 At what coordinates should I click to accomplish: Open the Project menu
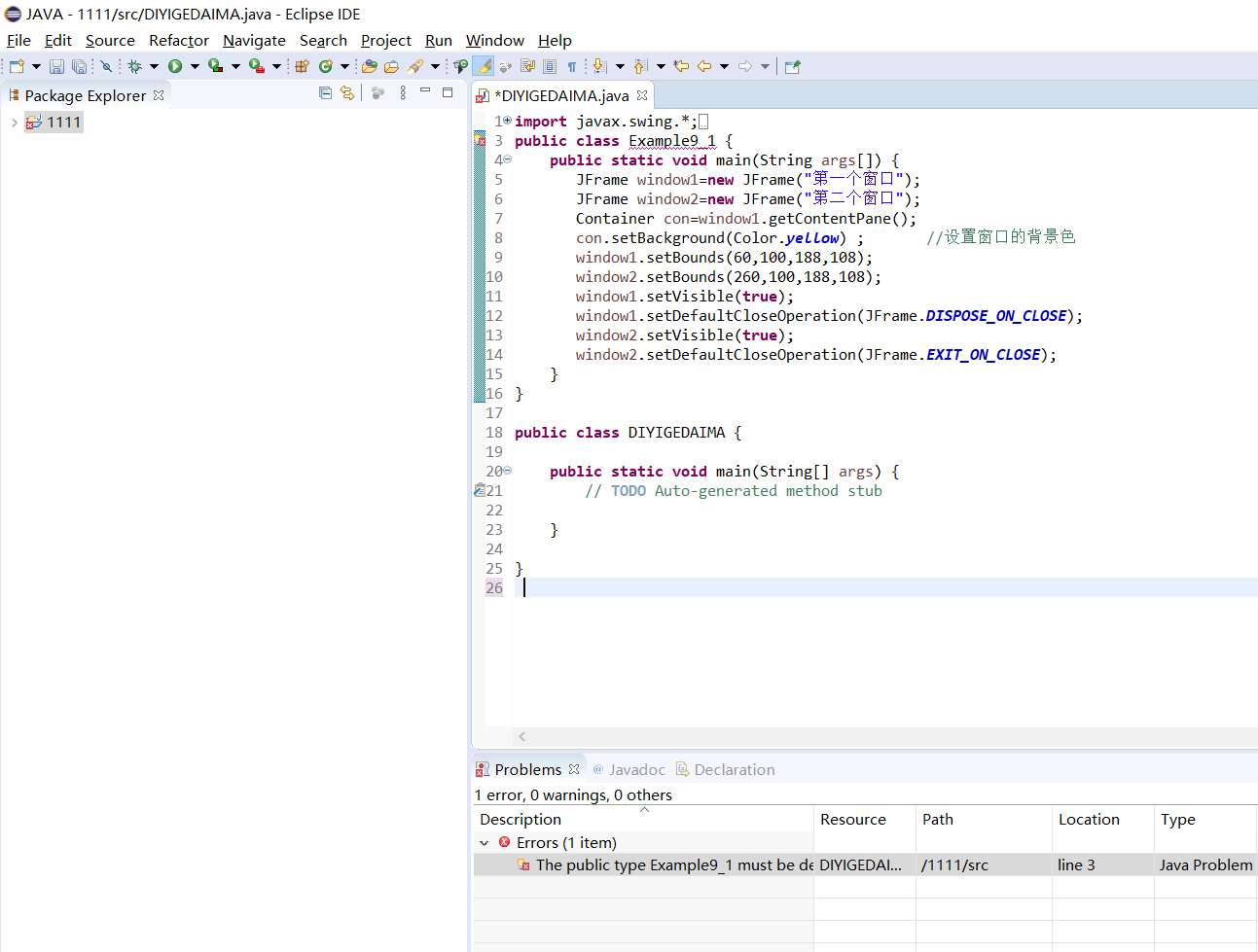coord(386,40)
